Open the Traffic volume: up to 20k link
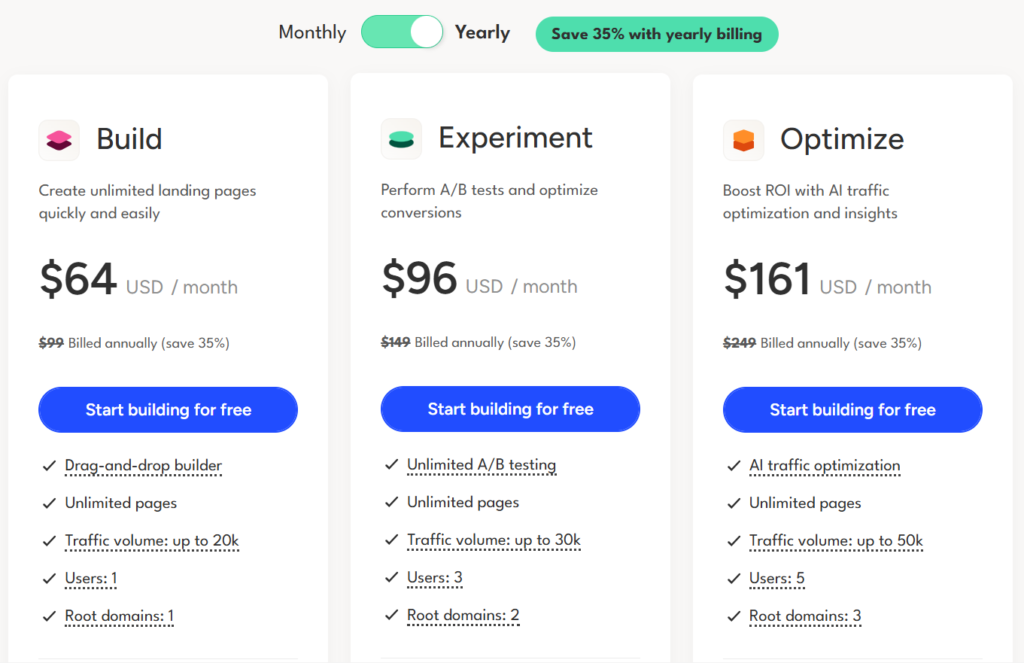 point(151,541)
